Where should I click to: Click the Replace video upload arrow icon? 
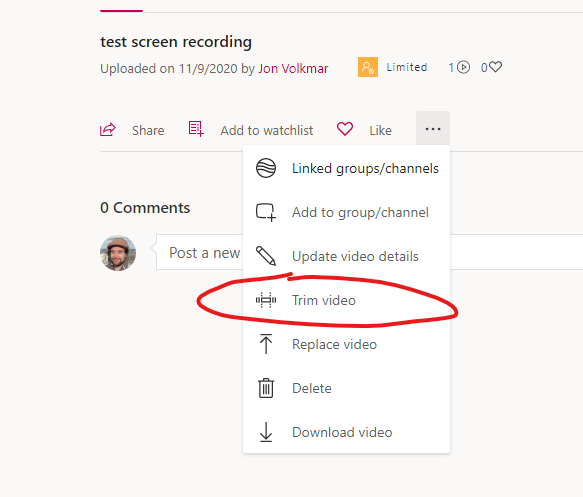[x=266, y=344]
